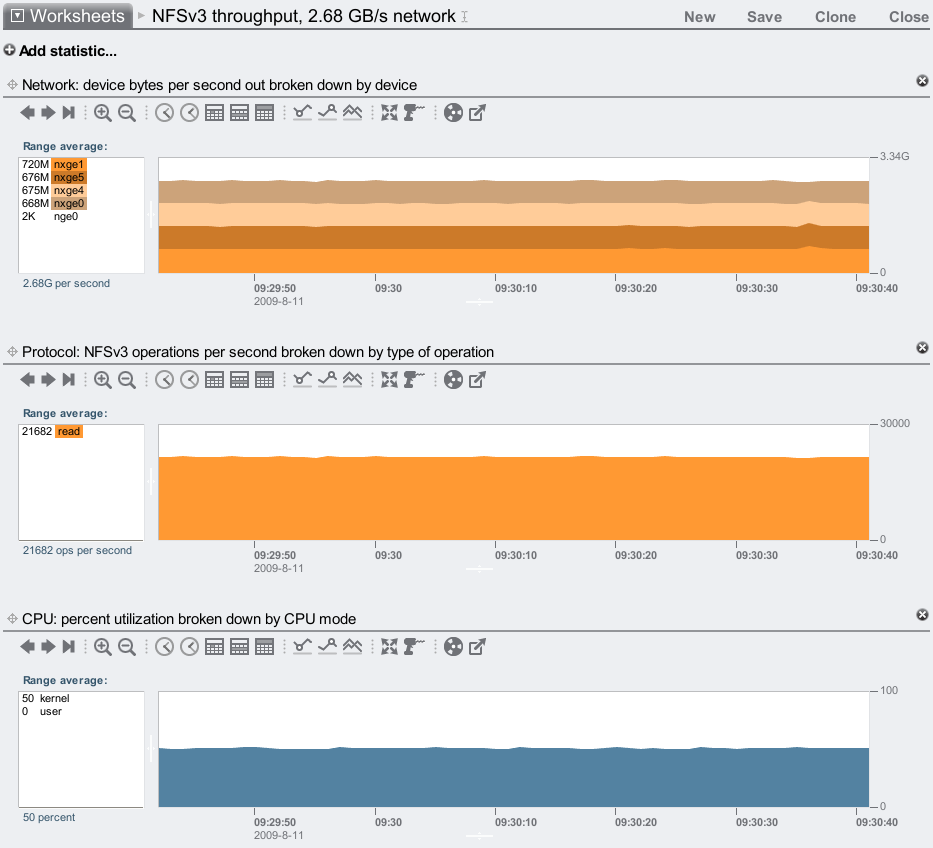The width and height of the screenshot is (933, 848).
Task: Click move handle of Protocol NFSv3 panel
Action: click(x=13, y=352)
